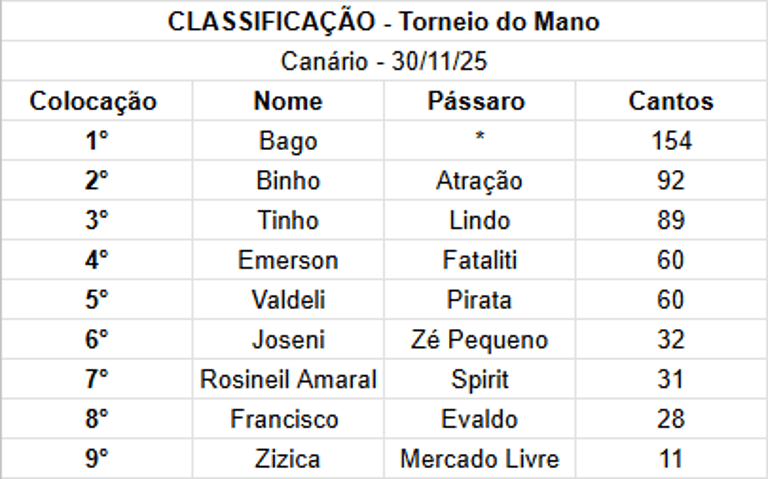Image resolution: width=768 pixels, height=479 pixels.
Task: Select the Fataliti cell
Action: pyautogui.click(x=480, y=260)
